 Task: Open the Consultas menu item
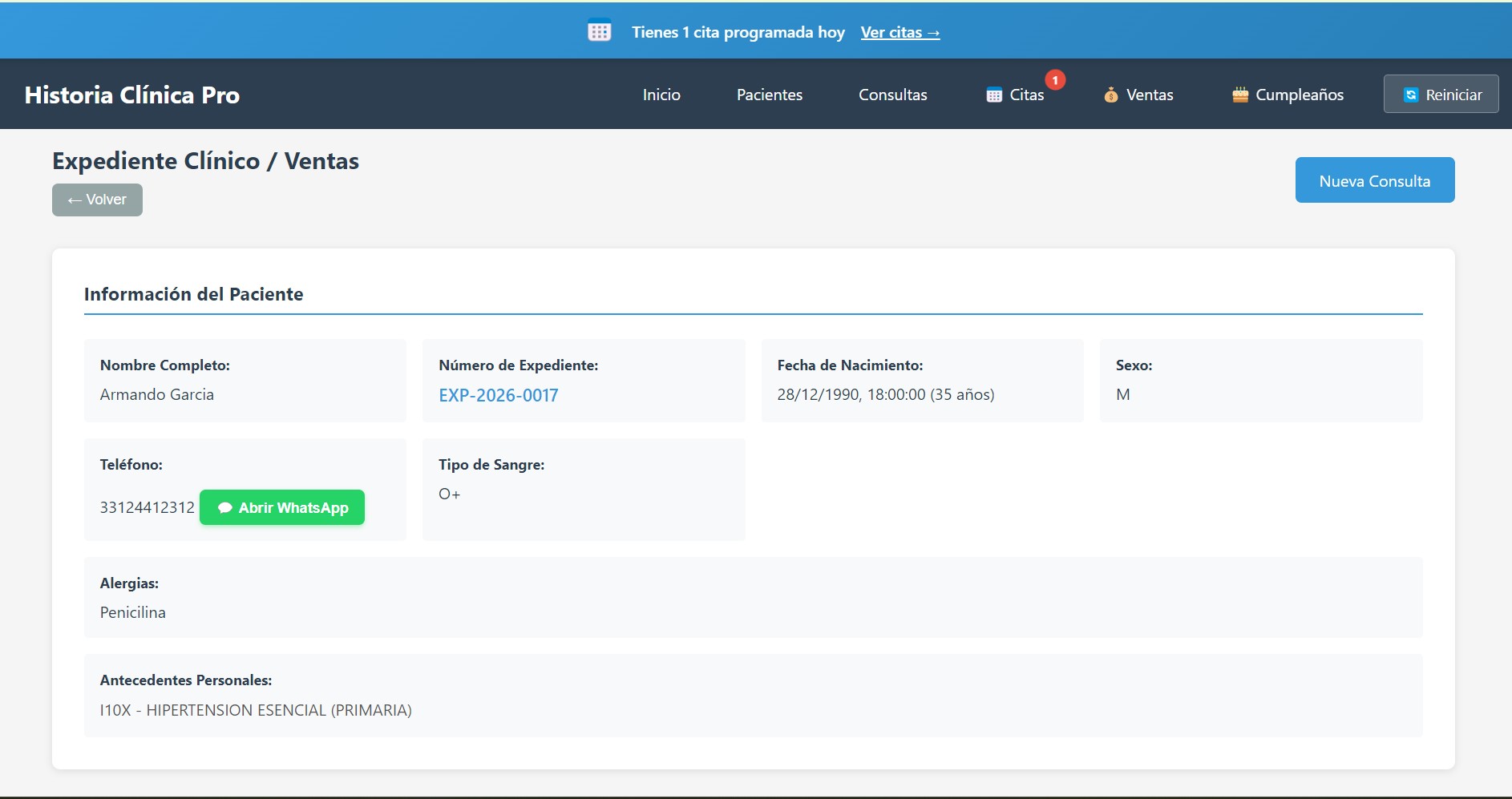892,95
